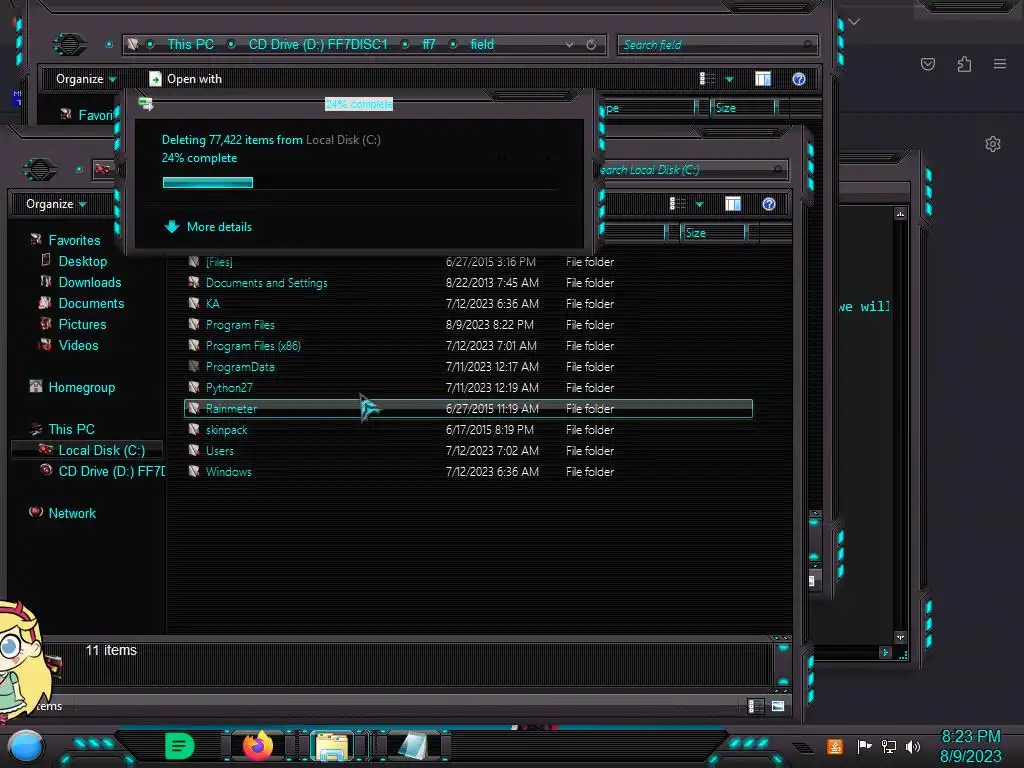Open the Rainmeter folder row
The width and height of the screenshot is (1024, 768).
pyautogui.click(x=468, y=409)
